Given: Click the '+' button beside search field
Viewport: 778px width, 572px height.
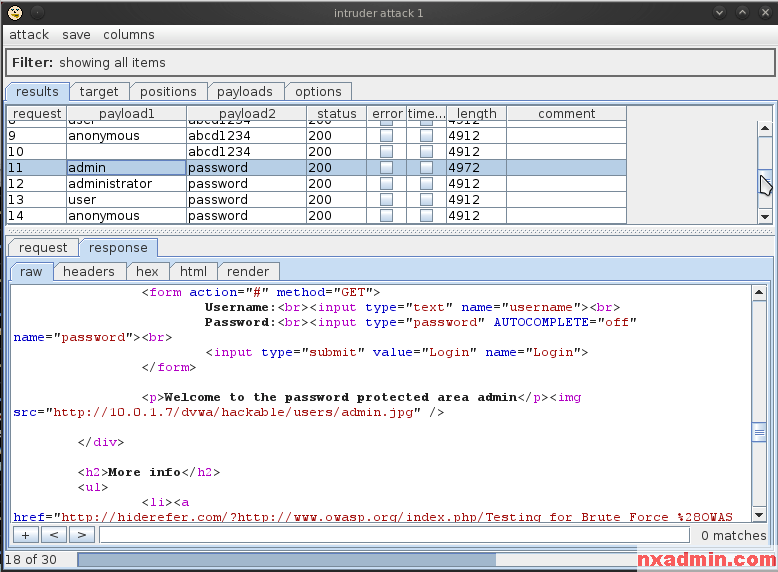Looking at the screenshot, I should click(x=25, y=535).
